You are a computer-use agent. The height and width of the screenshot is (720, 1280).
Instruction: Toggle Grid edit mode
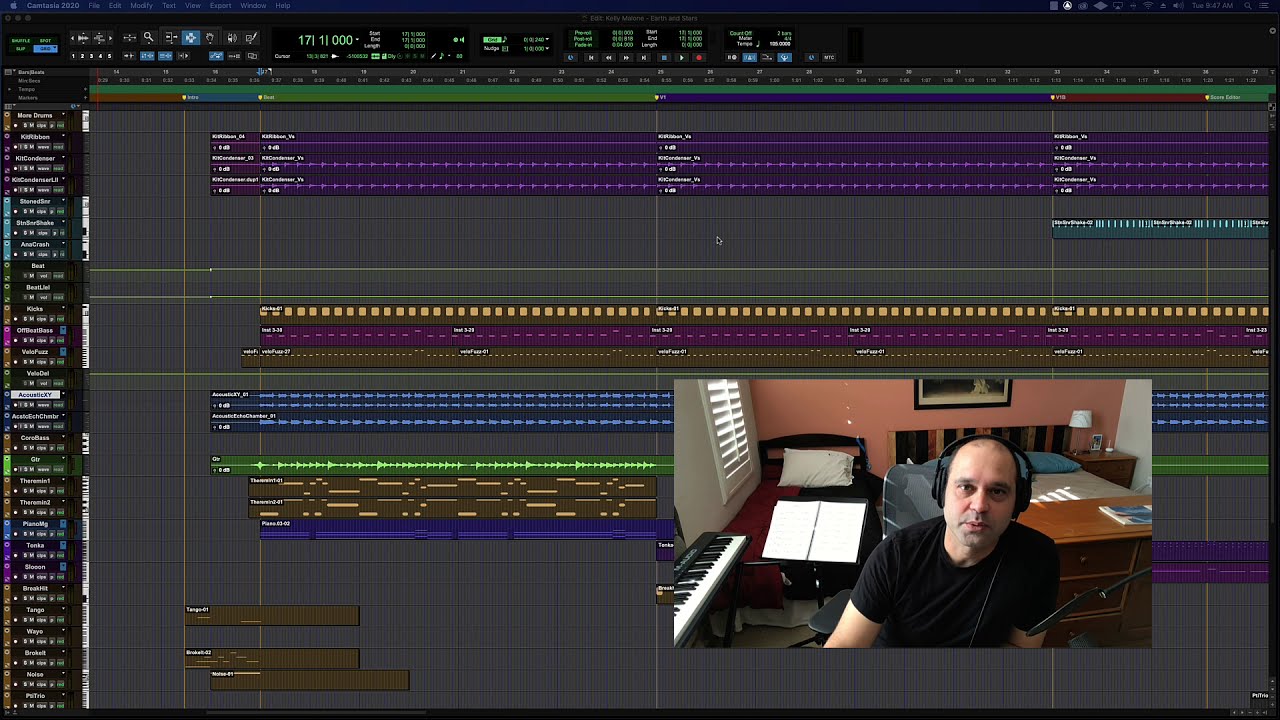[46, 49]
